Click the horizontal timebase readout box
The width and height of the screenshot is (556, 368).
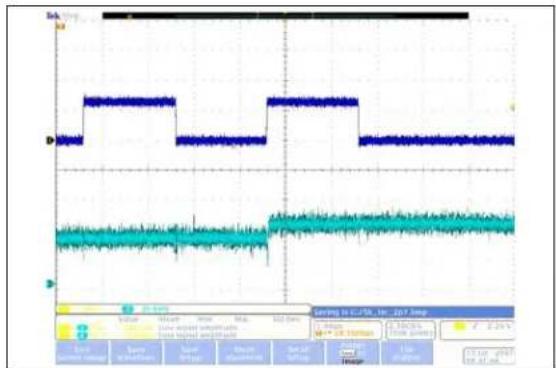347,330
